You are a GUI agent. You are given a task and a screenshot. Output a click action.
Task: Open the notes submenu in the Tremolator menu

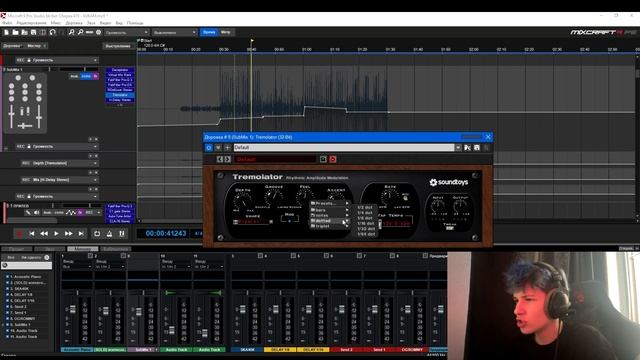click(x=329, y=215)
